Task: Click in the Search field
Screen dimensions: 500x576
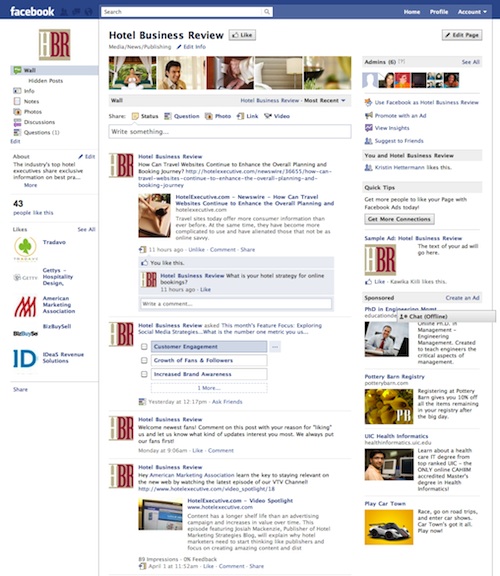Action: click(182, 12)
